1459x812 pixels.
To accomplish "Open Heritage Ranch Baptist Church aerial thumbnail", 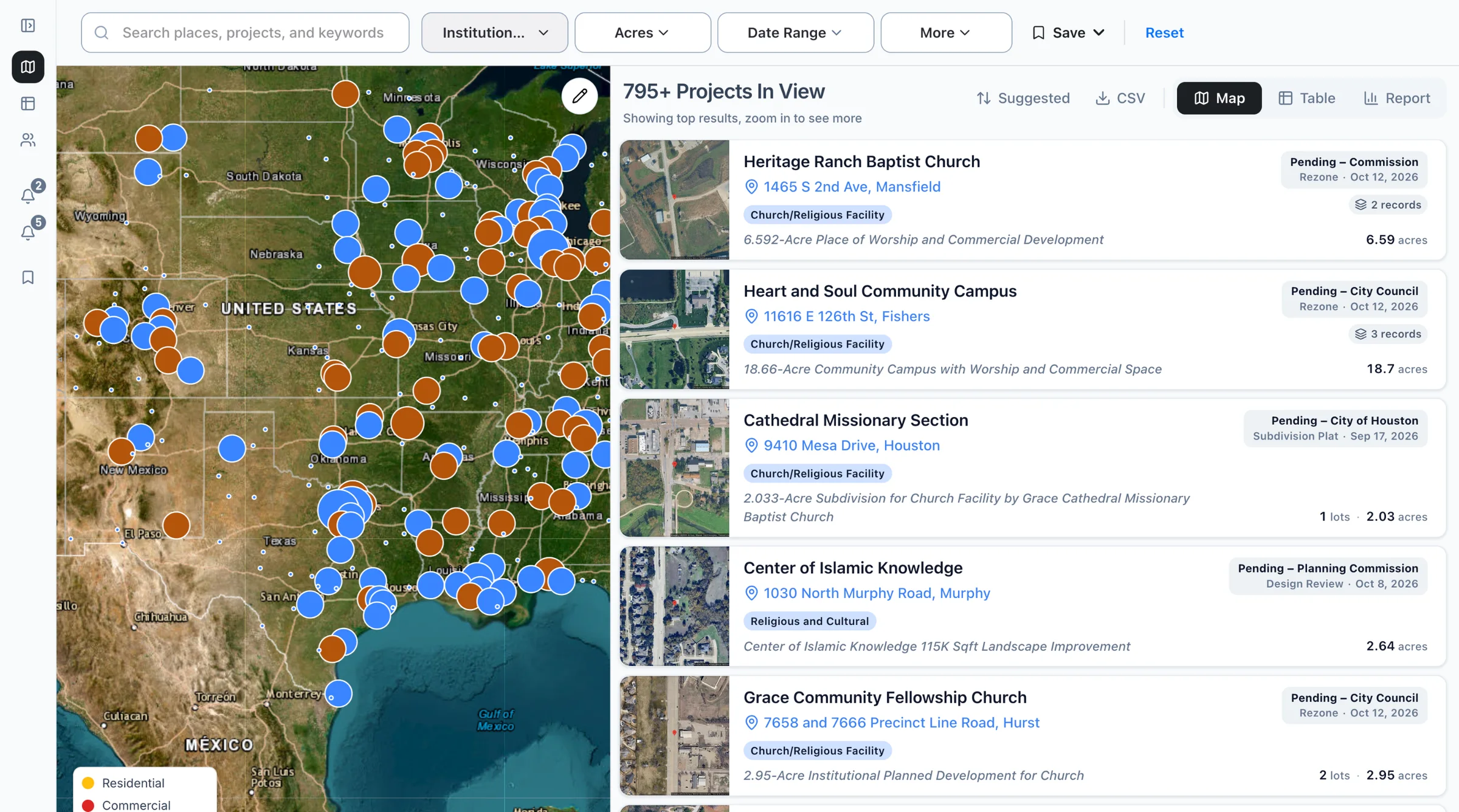I will [674, 200].
